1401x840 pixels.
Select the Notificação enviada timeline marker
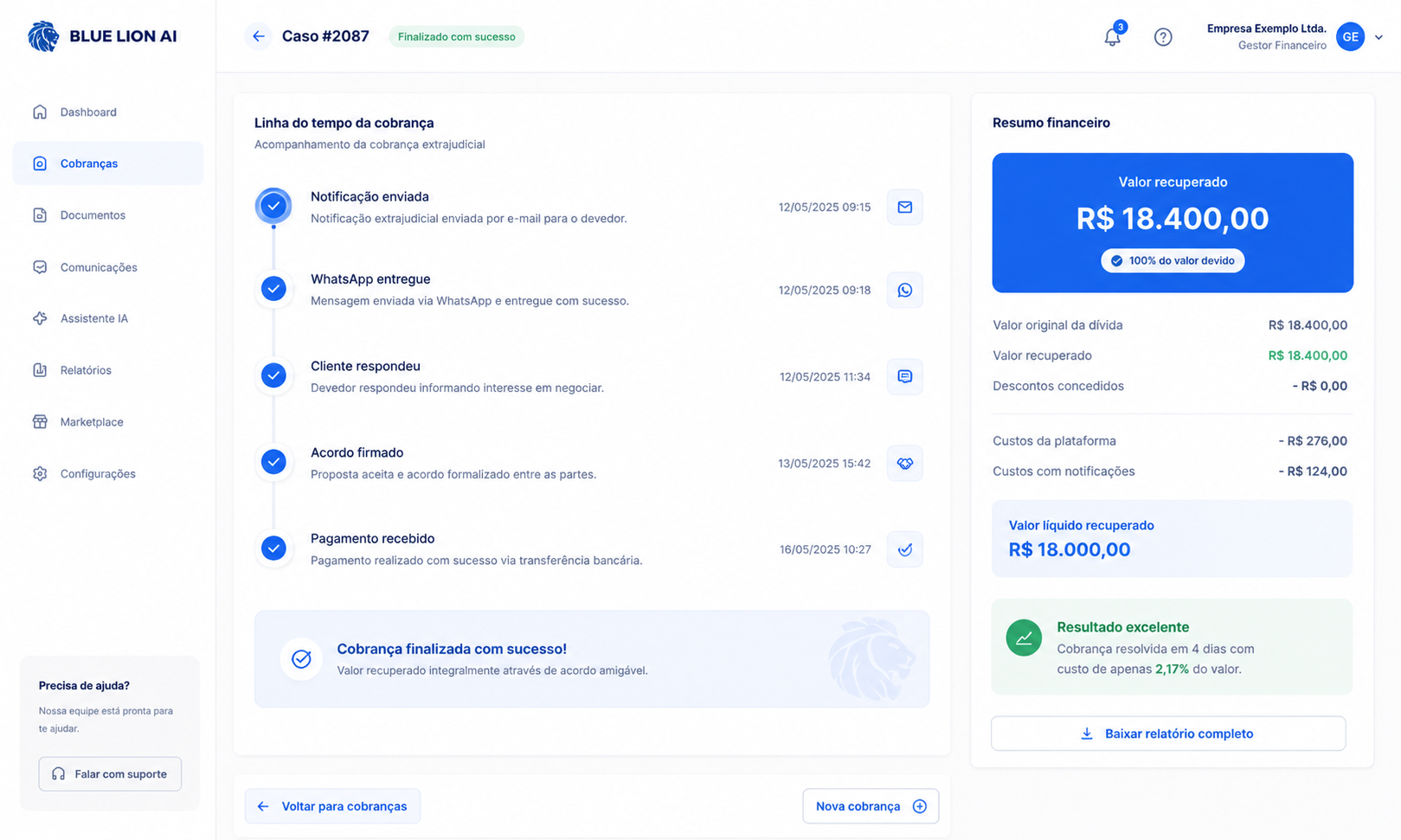click(x=273, y=206)
